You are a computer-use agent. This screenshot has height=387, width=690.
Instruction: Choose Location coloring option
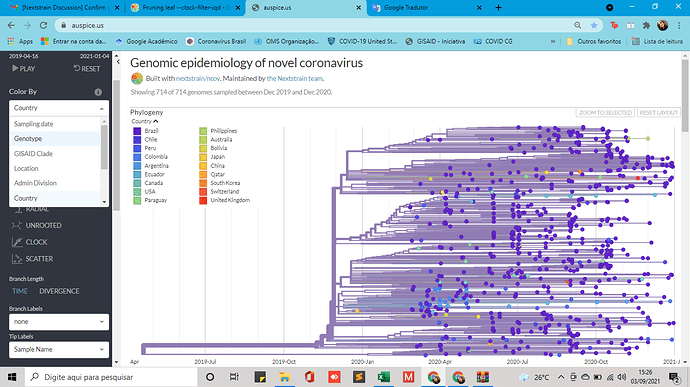point(26,168)
